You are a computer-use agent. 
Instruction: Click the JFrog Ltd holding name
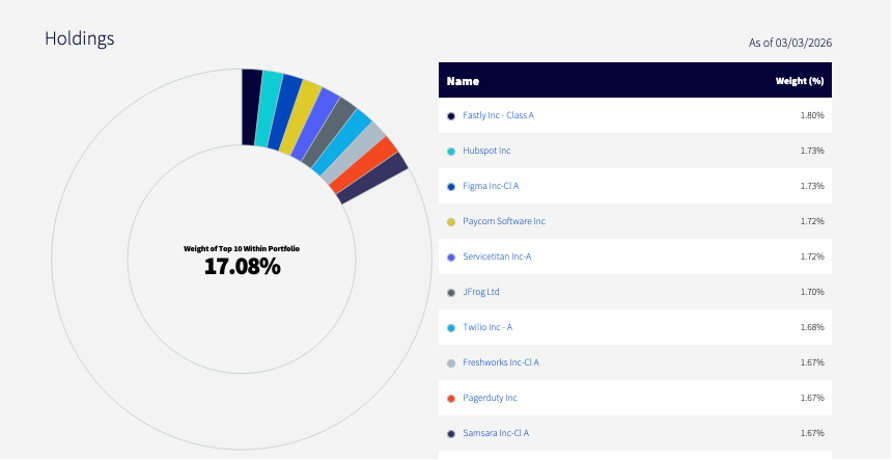tap(481, 292)
